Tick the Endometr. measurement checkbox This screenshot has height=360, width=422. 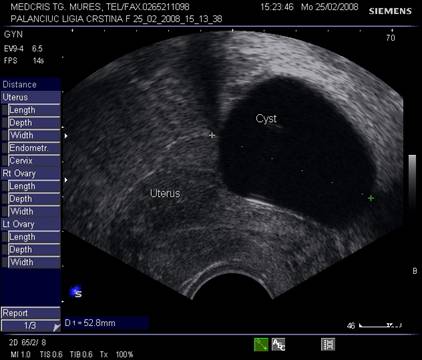pyautogui.click(x=5, y=148)
